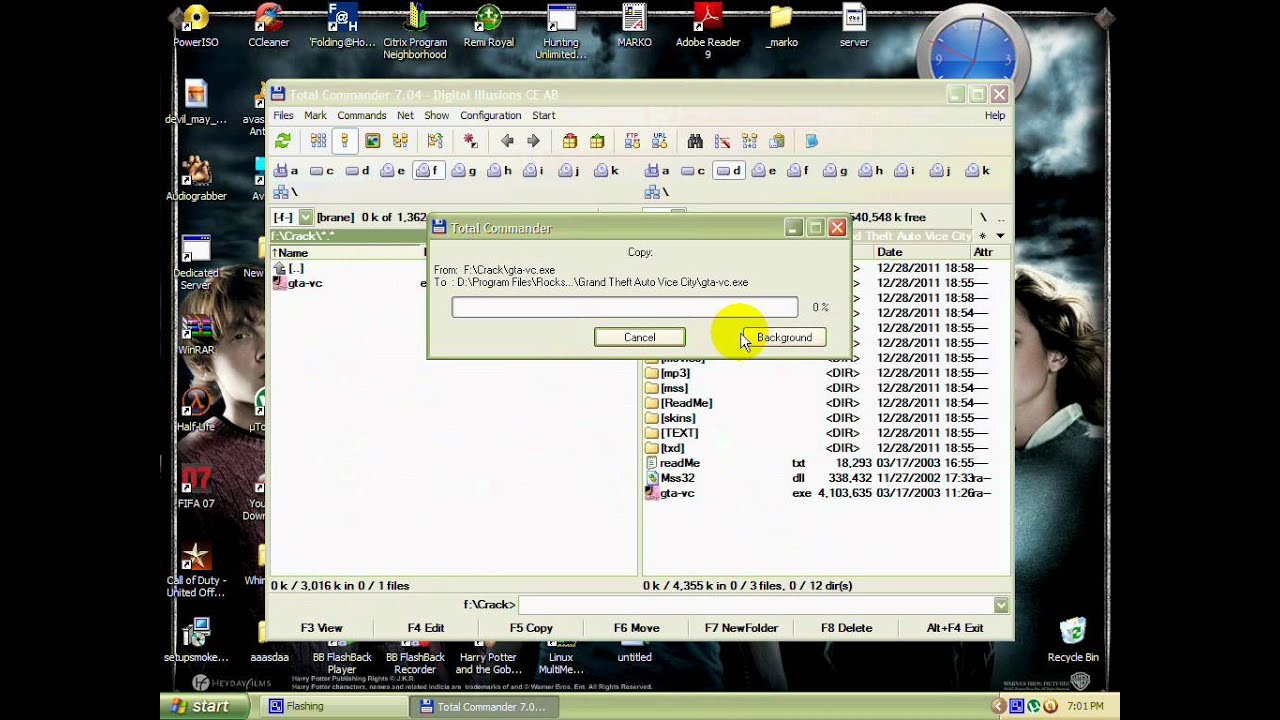Switch to brief file names view icon
Image resolution: width=1280 pixels, height=720 pixels.
318,141
